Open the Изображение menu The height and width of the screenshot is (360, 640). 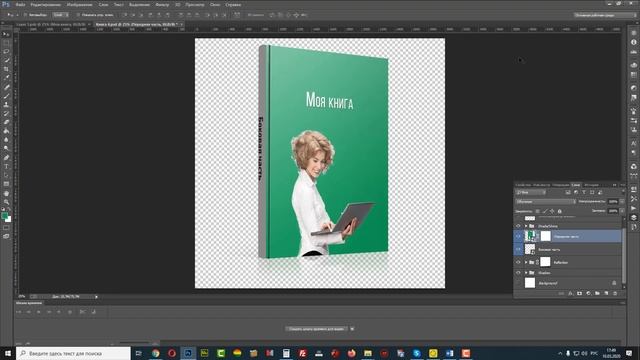click(79, 4)
